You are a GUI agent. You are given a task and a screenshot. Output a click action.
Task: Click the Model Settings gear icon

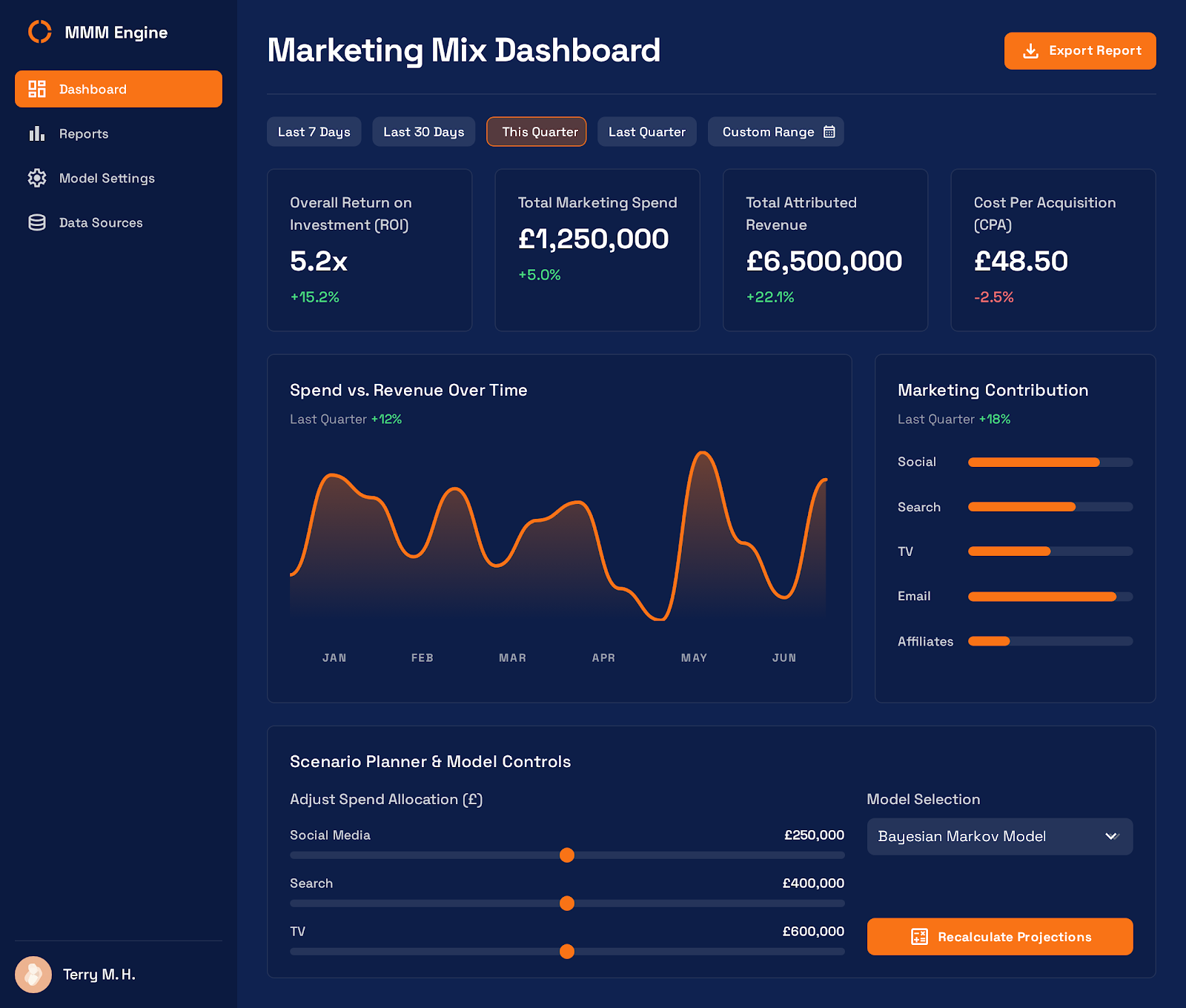coord(37,178)
